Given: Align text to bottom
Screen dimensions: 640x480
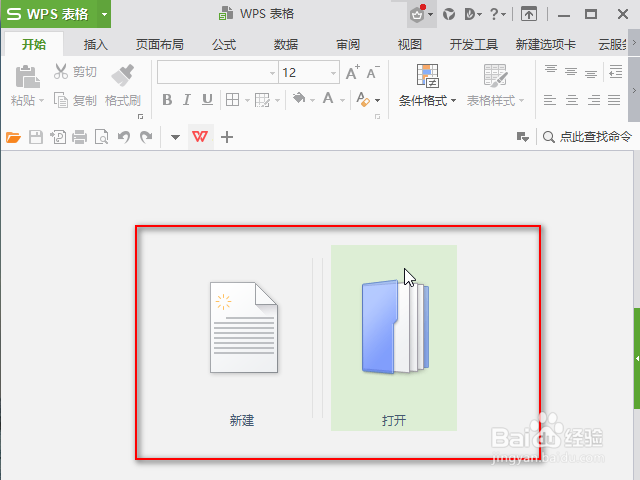Looking at the screenshot, I should point(591,72).
